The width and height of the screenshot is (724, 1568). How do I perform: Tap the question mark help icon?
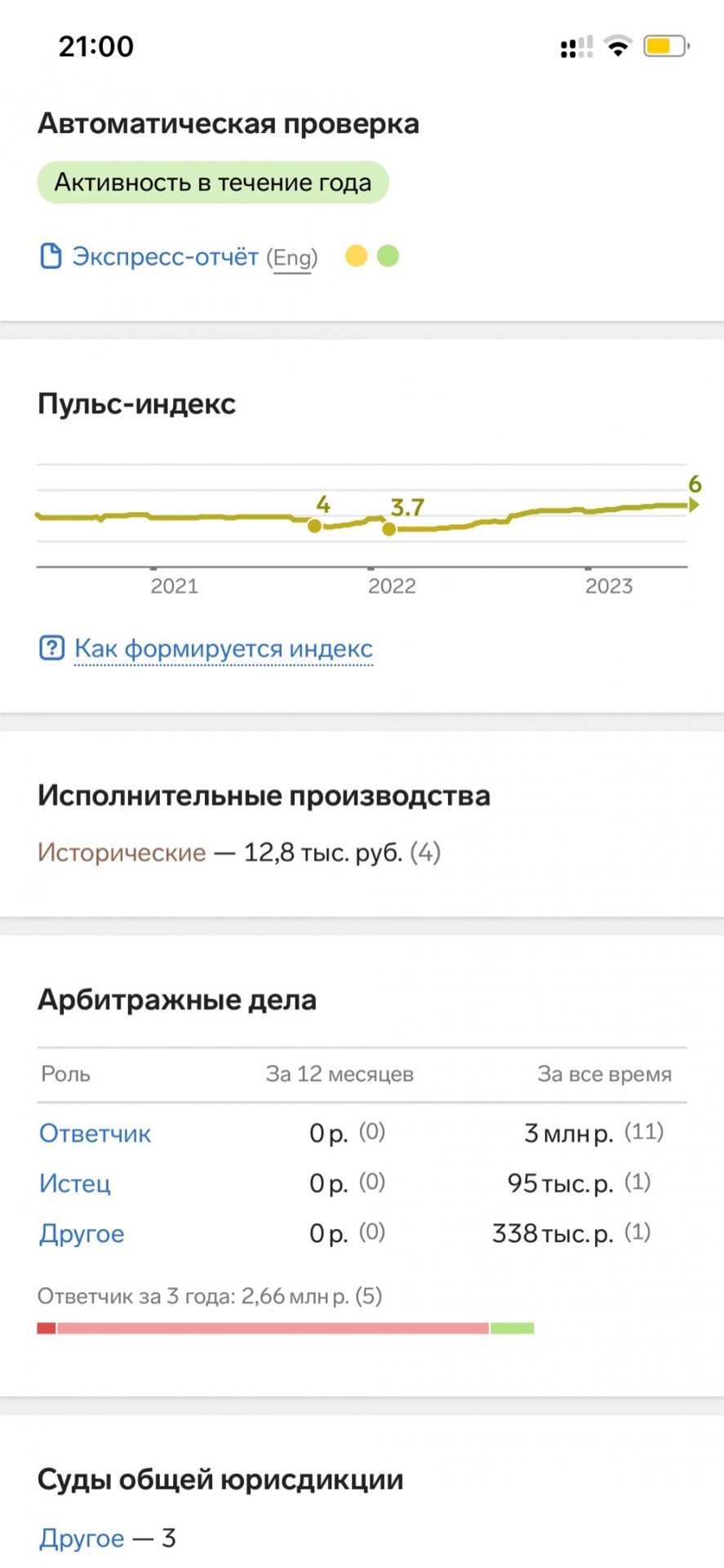51,648
